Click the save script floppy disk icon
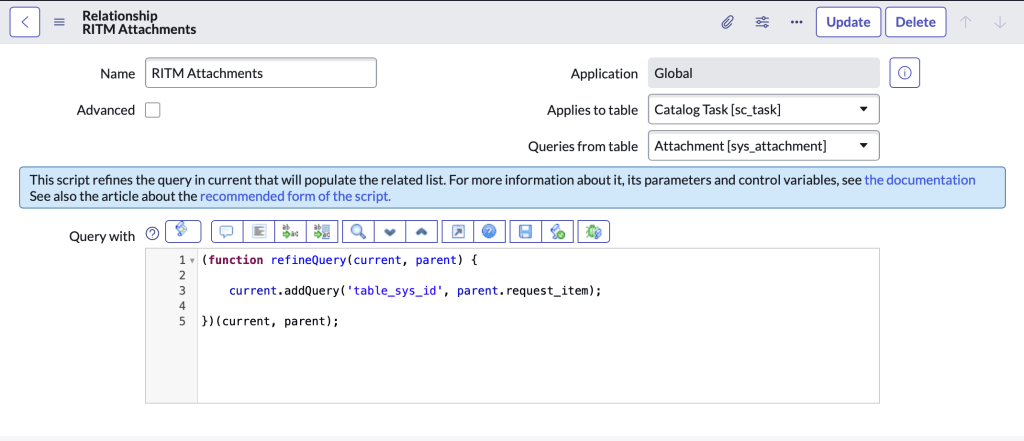Viewport: 1024px width, 441px height. click(x=525, y=231)
